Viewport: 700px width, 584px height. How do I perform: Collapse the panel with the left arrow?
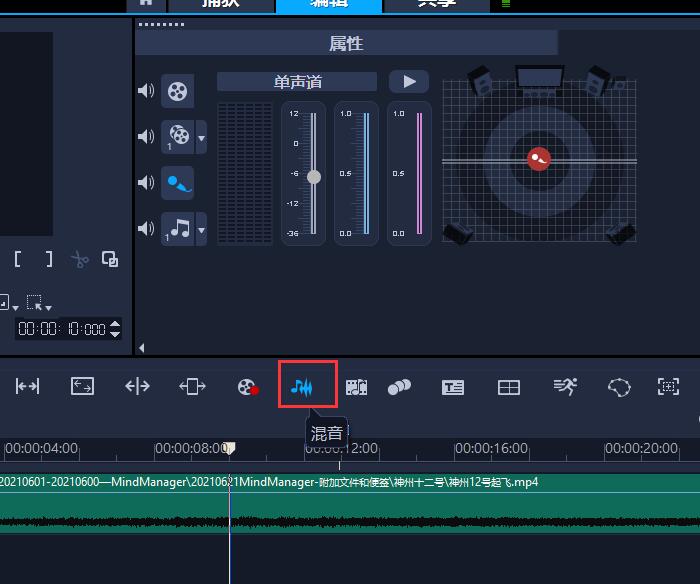141,348
